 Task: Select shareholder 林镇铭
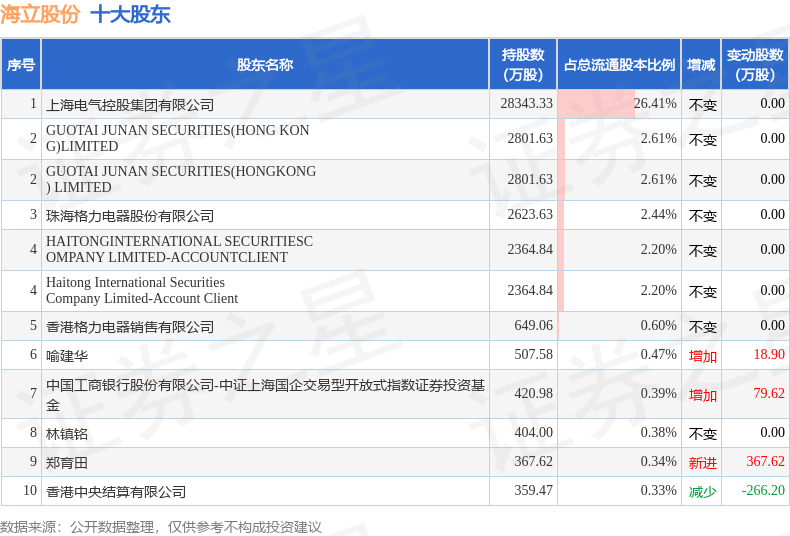[x=67, y=433]
